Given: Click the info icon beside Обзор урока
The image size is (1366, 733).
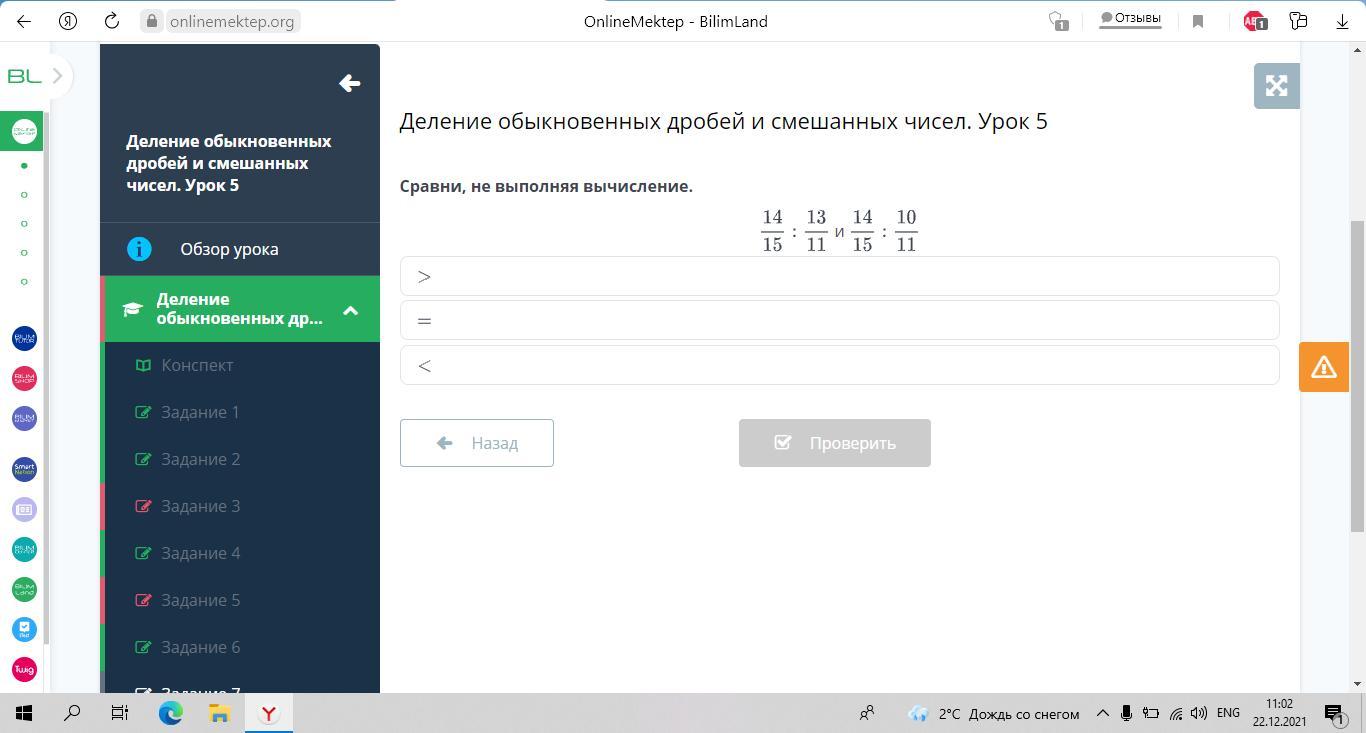Looking at the screenshot, I should pyautogui.click(x=139, y=249).
